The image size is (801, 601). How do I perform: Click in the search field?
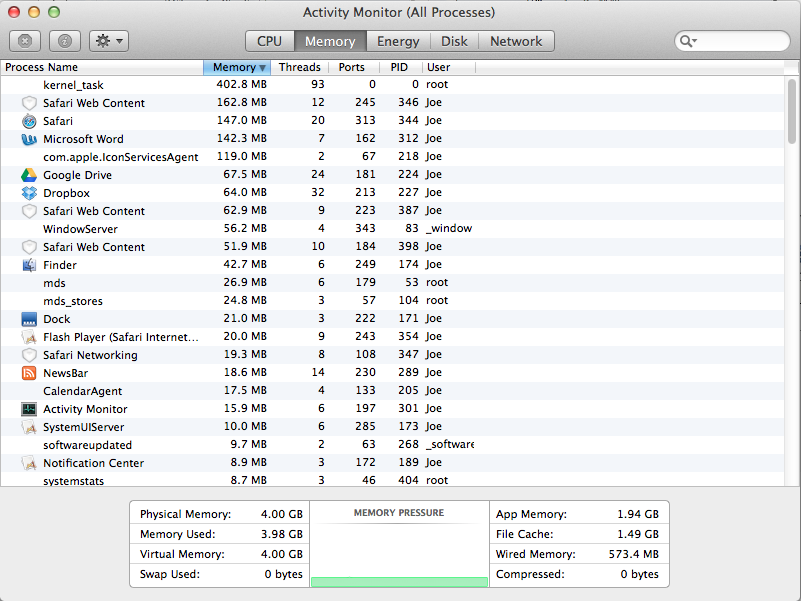click(733, 41)
